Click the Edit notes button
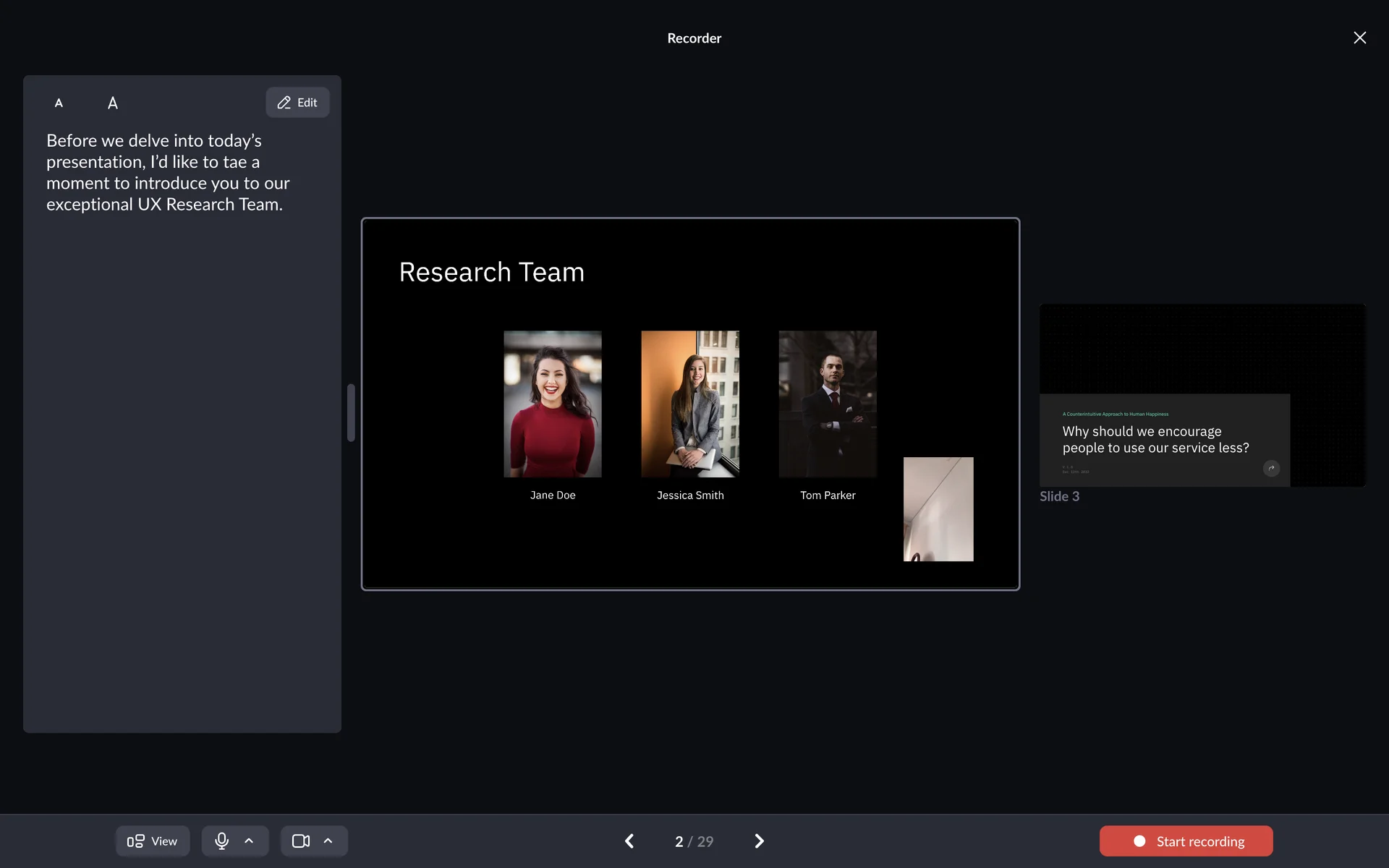The image size is (1389, 868). 297,103
